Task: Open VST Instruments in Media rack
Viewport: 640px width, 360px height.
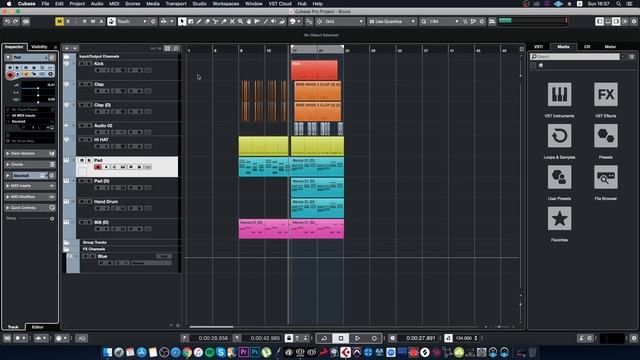Action: click(559, 94)
